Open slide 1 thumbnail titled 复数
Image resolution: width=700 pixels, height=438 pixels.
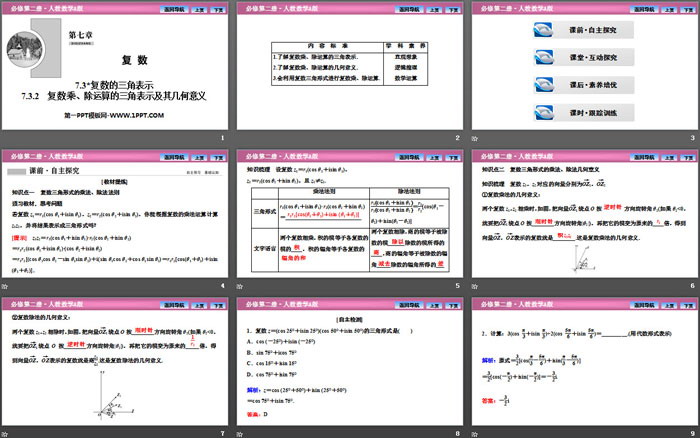tap(117, 71)
